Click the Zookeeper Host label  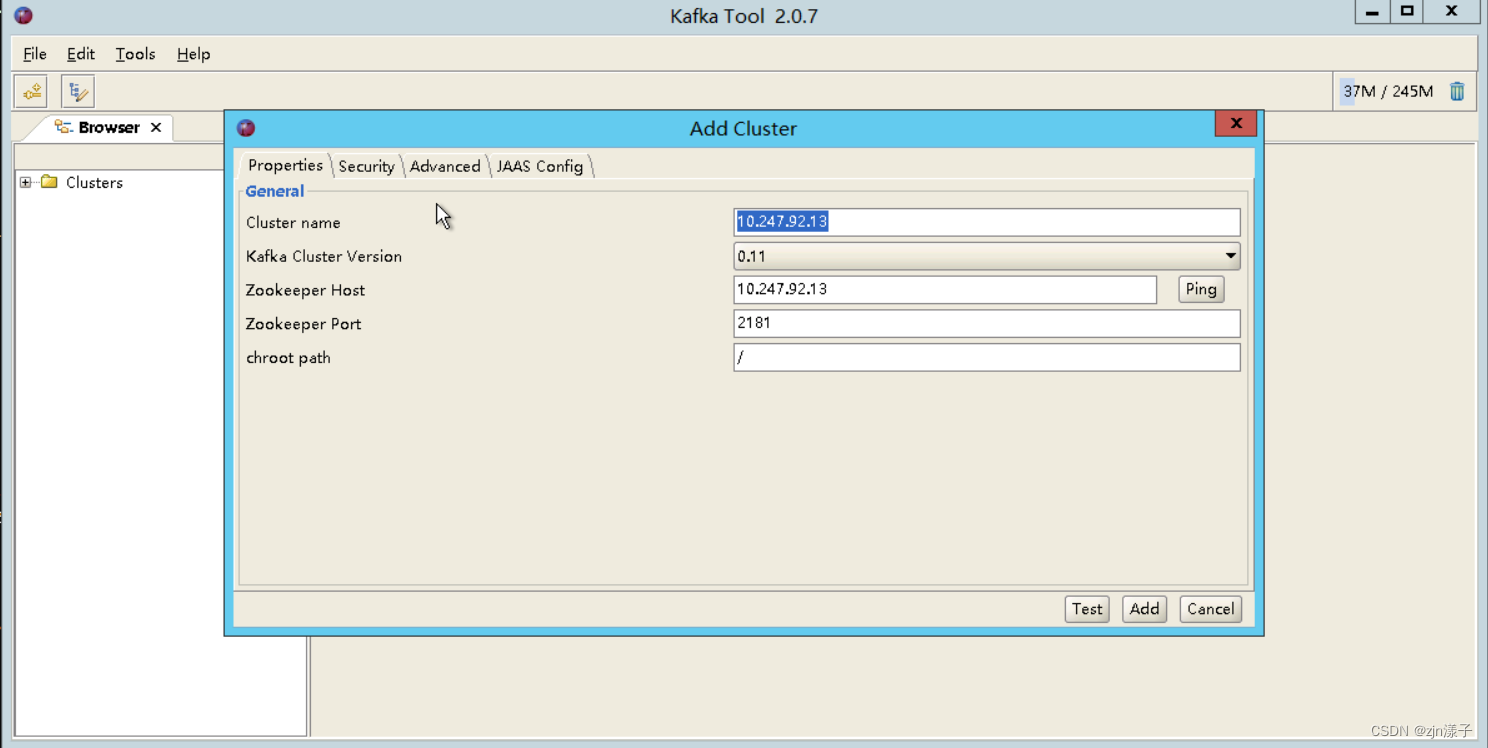coord(305,290)
